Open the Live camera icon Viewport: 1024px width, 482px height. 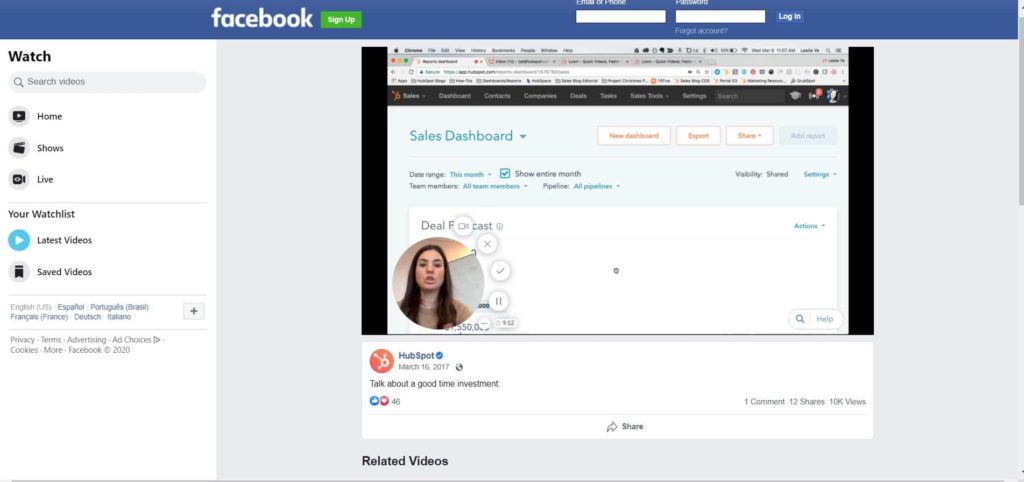tap(19, 179)
